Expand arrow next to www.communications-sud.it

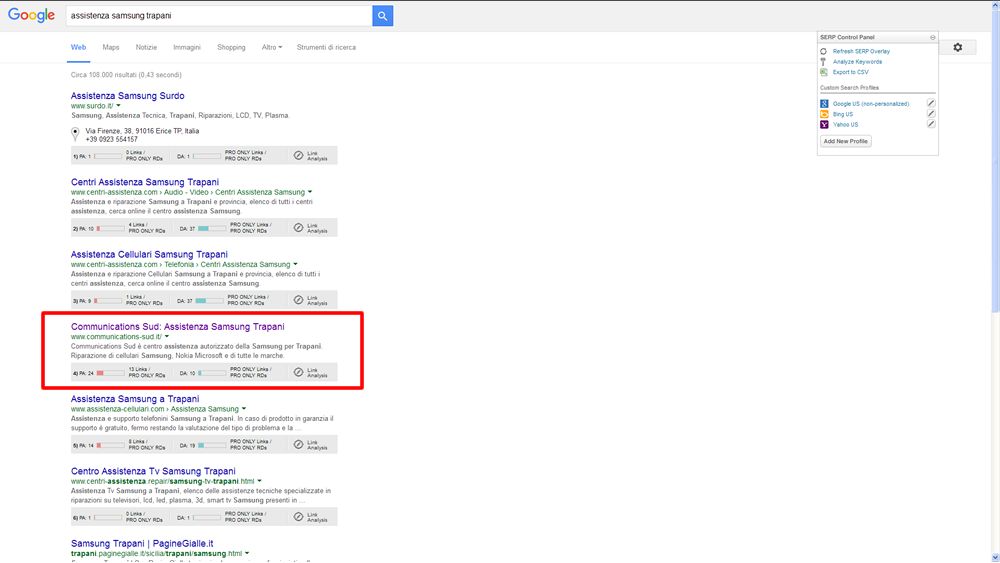[x=167, y=337]
